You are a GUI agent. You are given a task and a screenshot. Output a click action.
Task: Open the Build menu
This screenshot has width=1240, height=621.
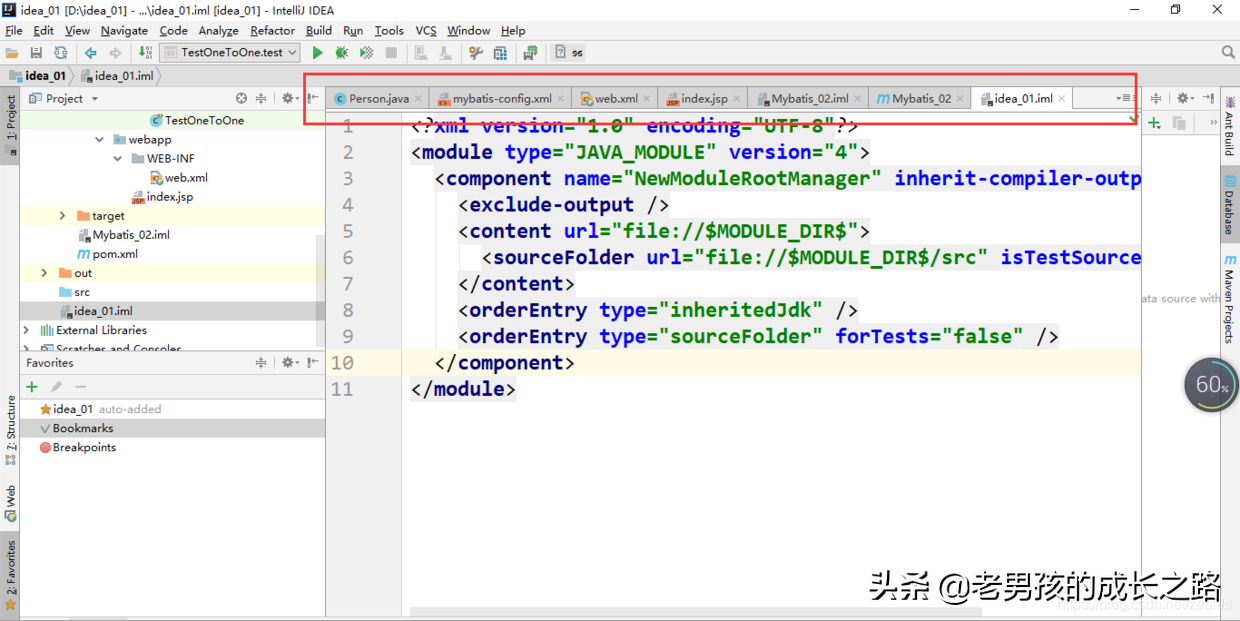tap(318, 30)
